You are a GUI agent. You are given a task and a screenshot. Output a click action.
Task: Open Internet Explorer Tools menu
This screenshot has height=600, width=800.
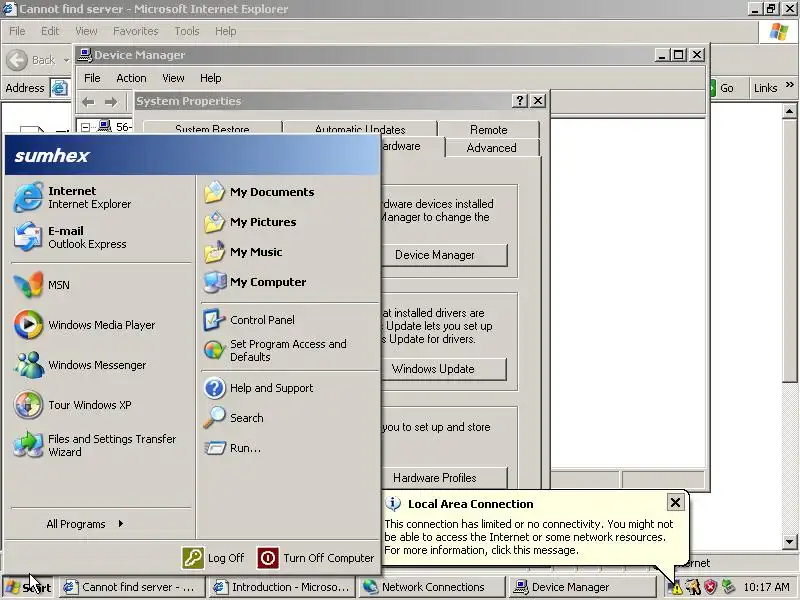pyautogui.click(x=187, y=31)
